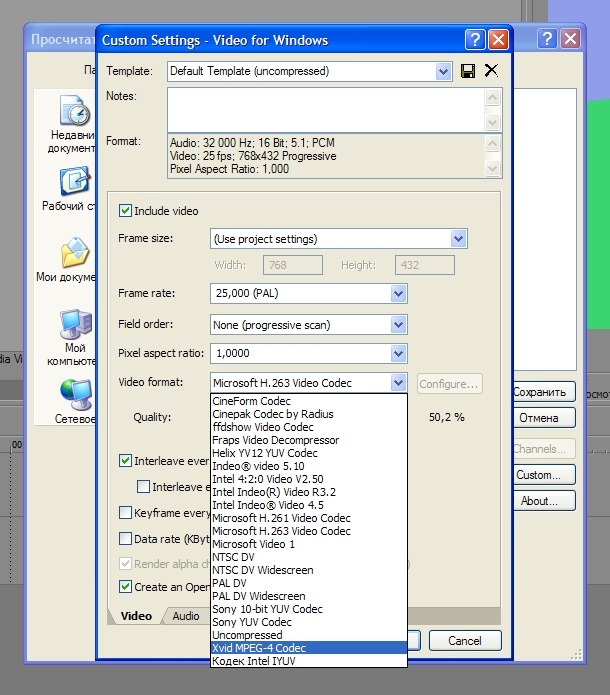Image resolution: width=610 pixels, height=695 pixels.
Task: Collapse the Video format dropdown arrow
Action: coord(398,383)
